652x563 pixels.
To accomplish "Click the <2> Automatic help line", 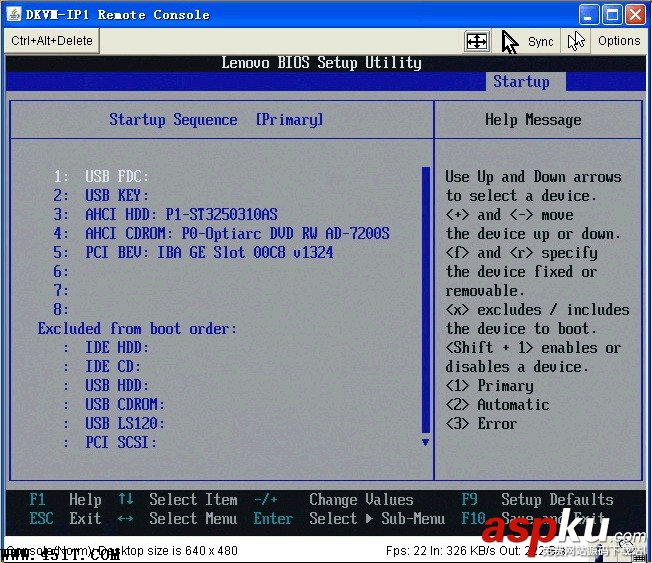I will coord(497,405).
